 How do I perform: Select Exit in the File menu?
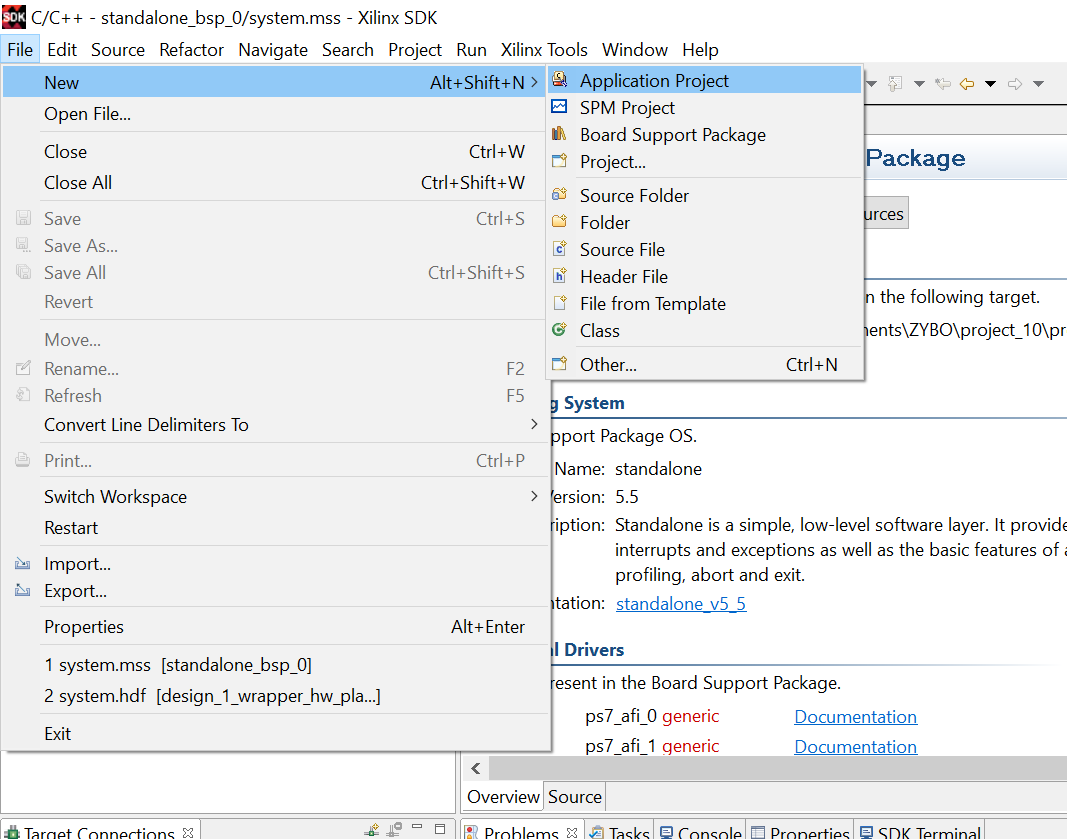click(275, 733)
